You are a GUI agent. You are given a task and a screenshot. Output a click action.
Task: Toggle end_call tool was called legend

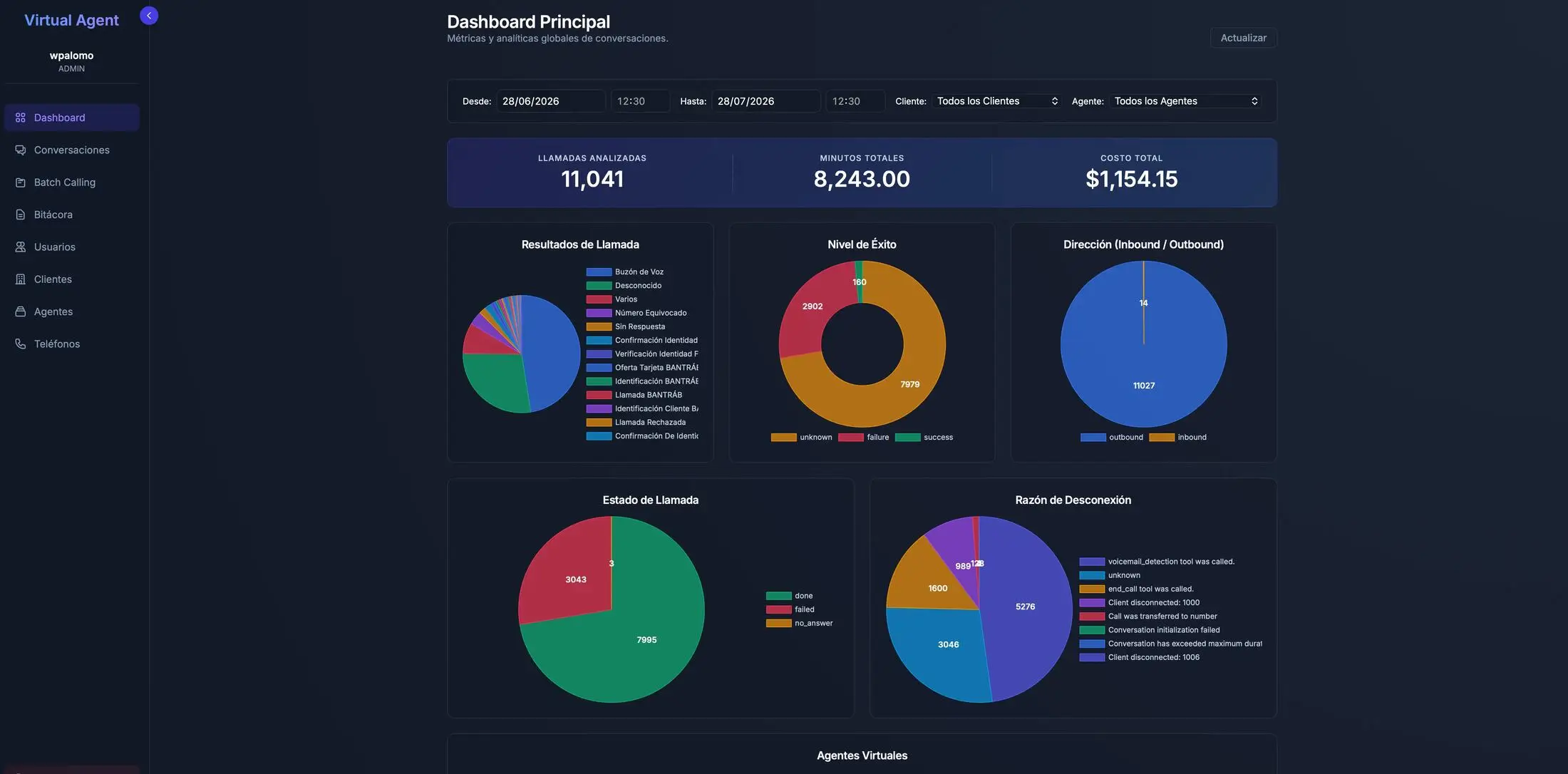1136,589
